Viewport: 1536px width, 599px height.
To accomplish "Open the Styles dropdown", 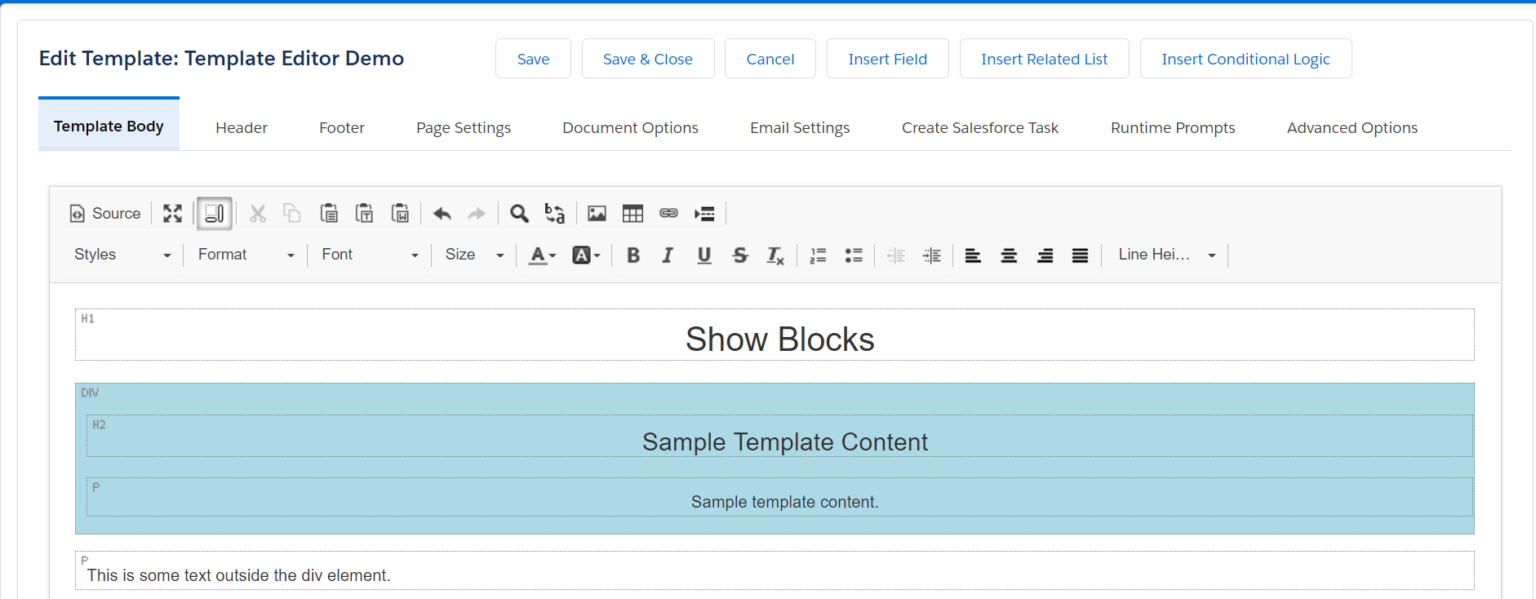I will (x=120, y=255).
